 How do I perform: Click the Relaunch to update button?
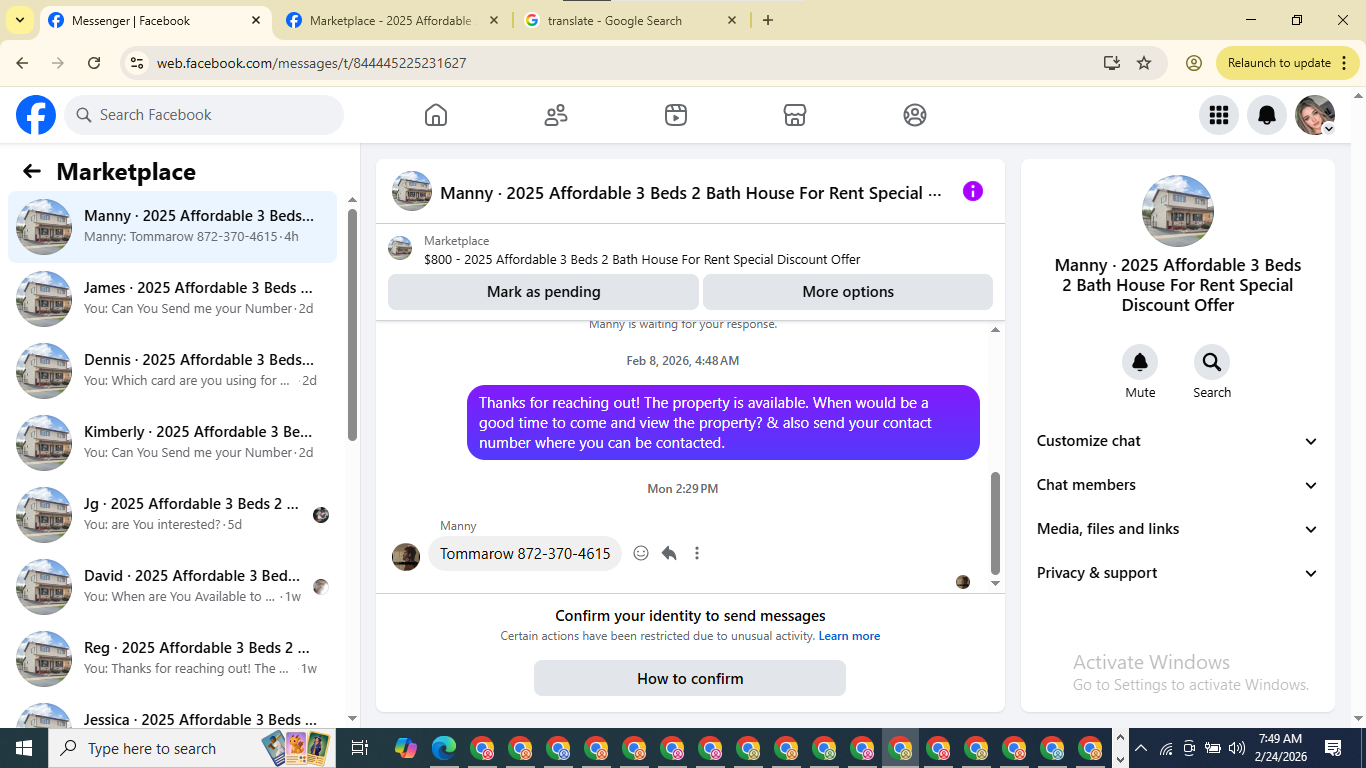[1288, 63]
